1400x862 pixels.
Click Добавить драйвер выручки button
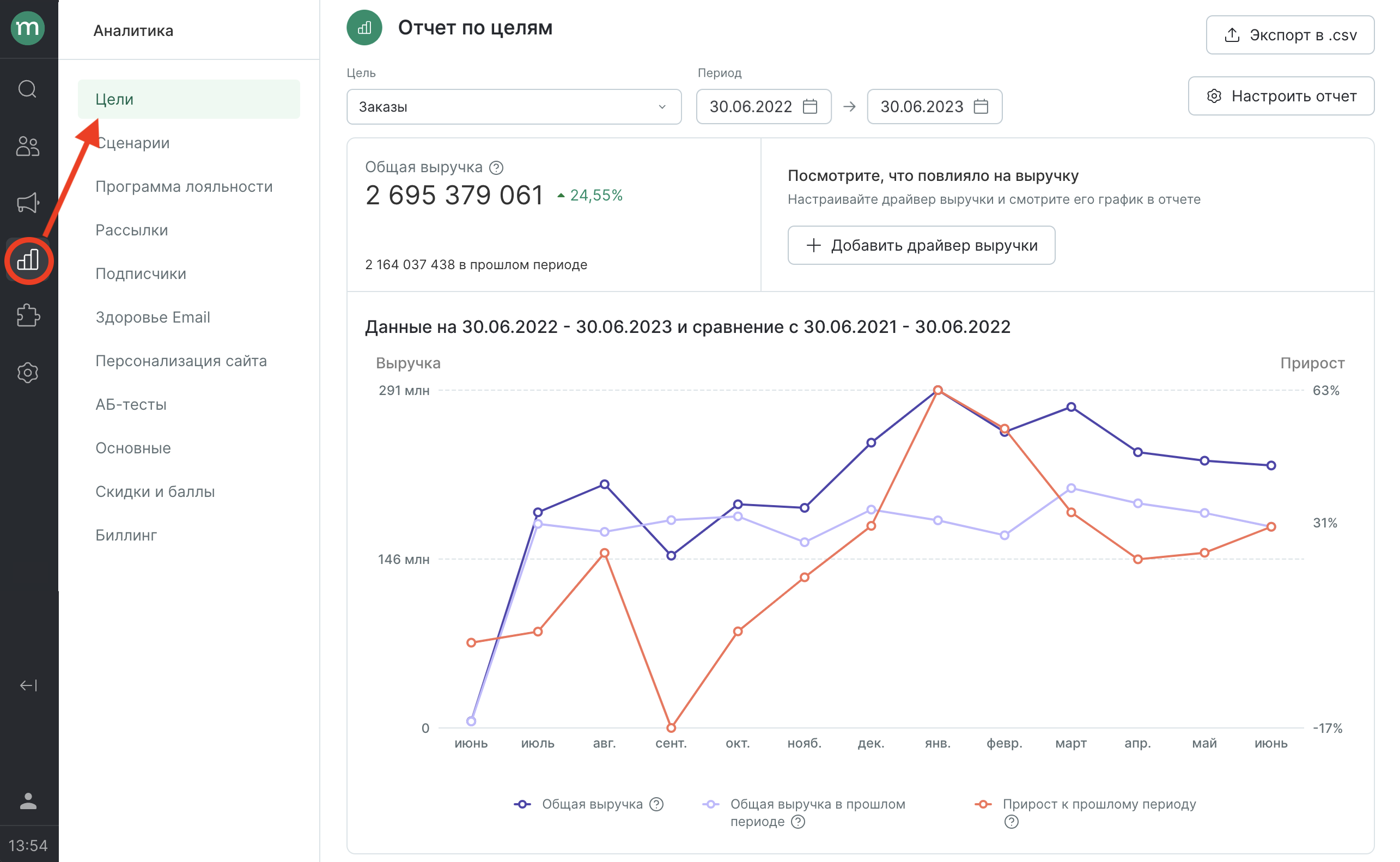[921, 245]
